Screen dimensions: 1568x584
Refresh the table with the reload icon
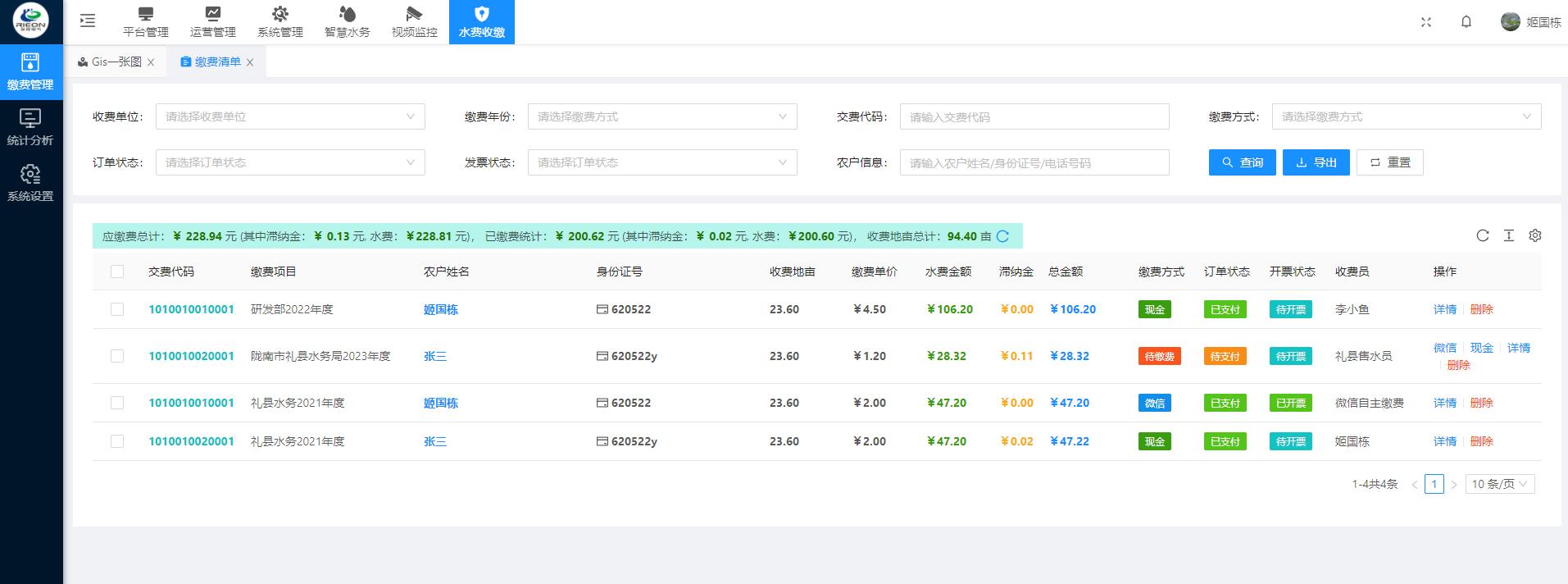1482,236
